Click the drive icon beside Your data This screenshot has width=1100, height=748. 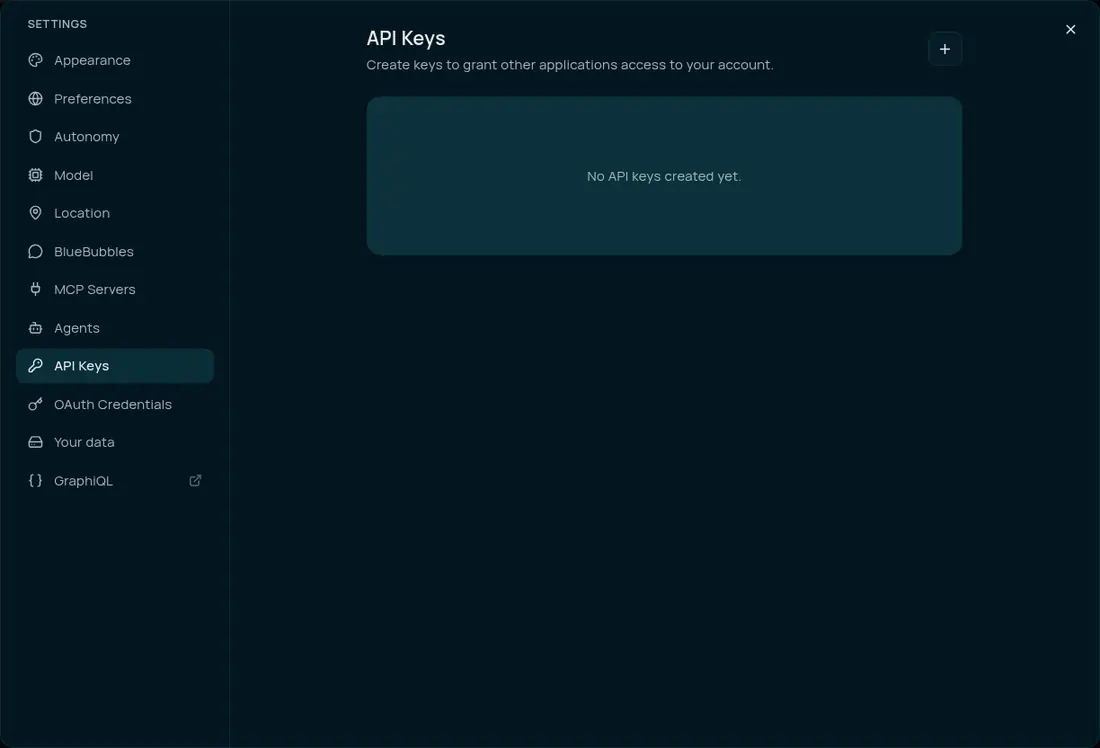pos(35,443)
